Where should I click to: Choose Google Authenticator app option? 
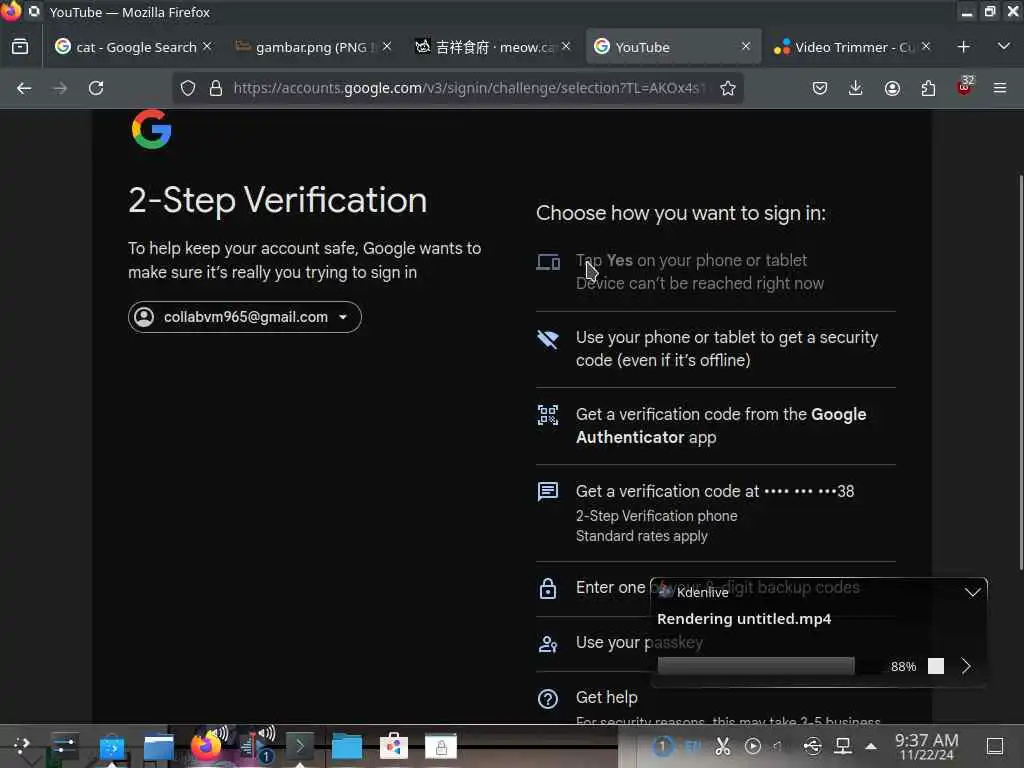[x=716, y=426]
